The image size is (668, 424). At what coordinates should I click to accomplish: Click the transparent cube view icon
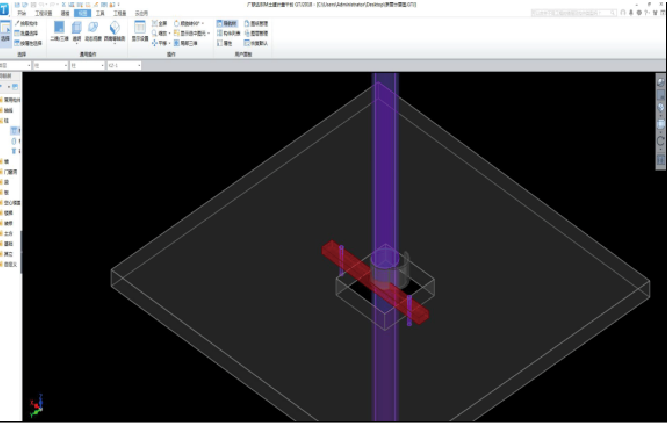77,32
